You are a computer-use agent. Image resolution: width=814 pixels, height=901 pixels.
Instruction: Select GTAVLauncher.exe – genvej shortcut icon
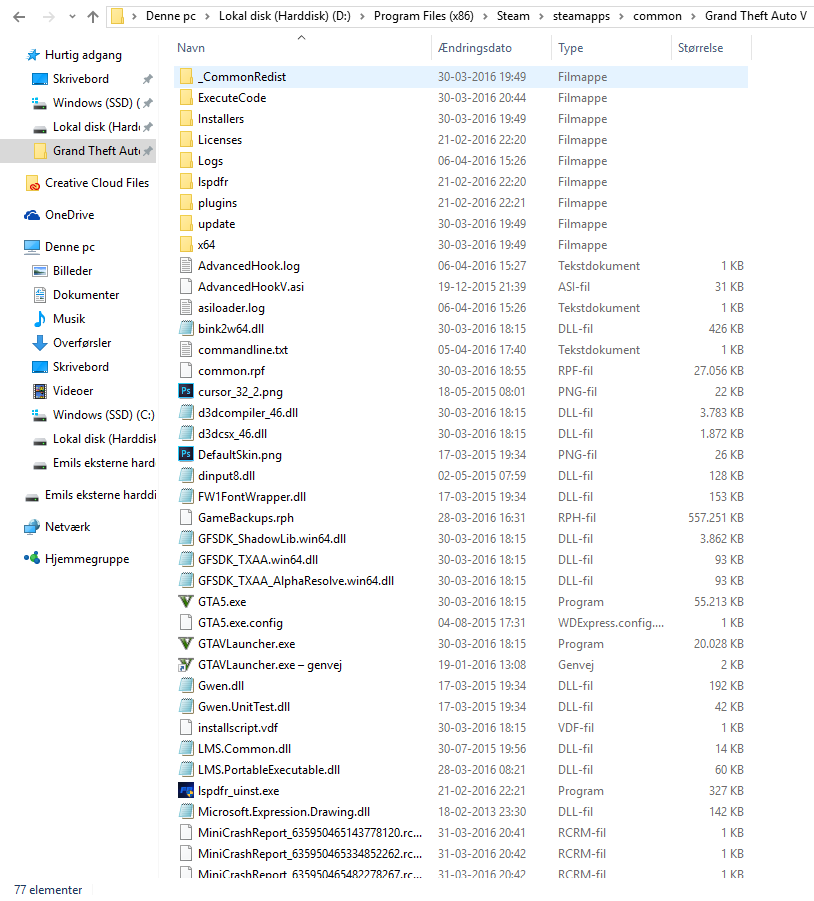click(x=186, y=665)
